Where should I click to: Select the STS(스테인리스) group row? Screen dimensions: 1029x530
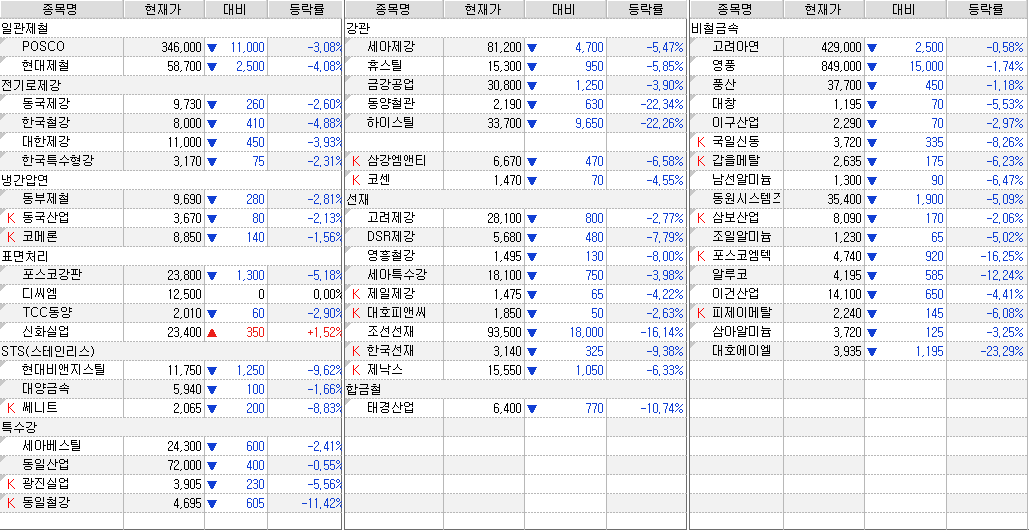coord(47,351)
